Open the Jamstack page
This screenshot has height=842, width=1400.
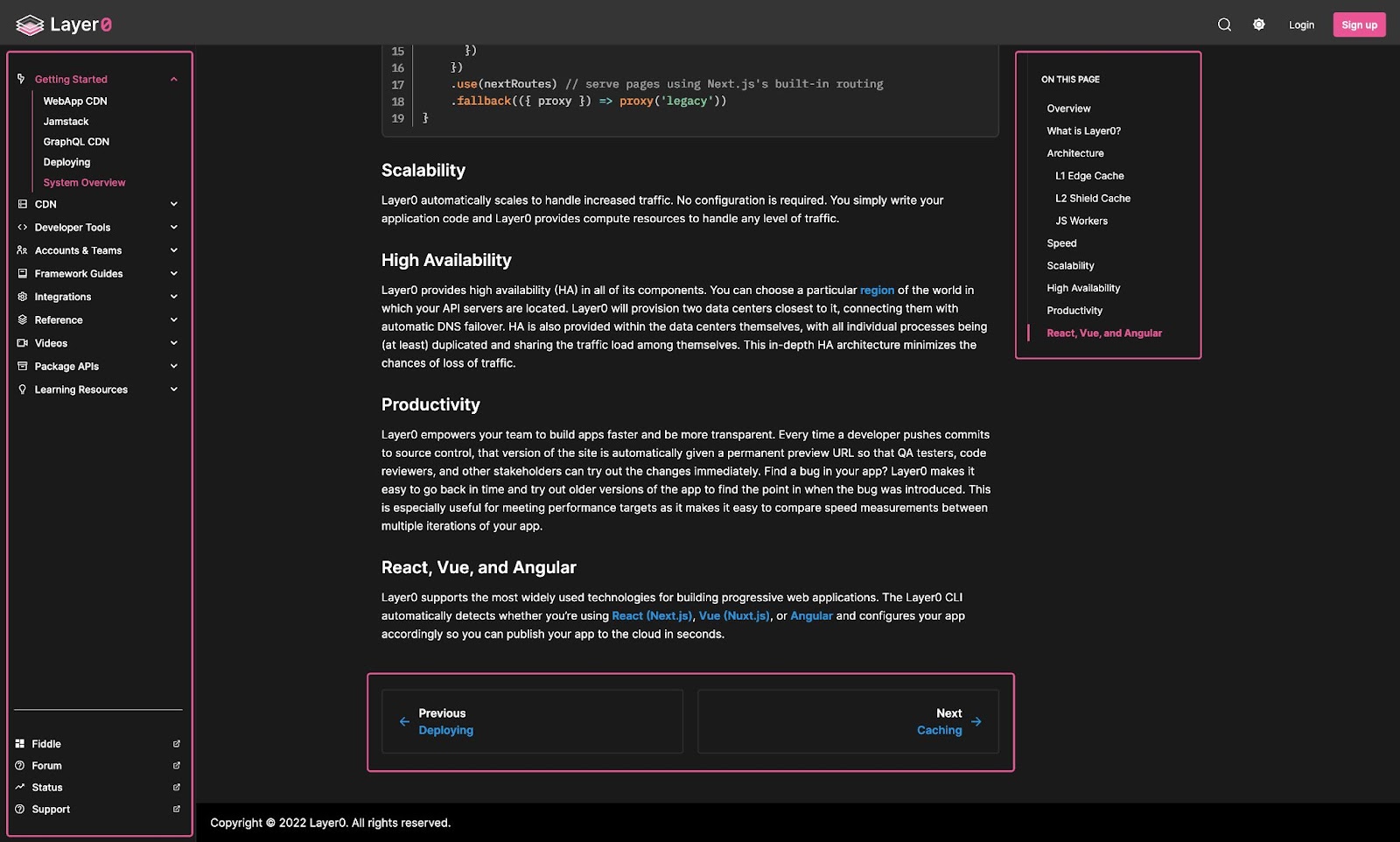66,122
